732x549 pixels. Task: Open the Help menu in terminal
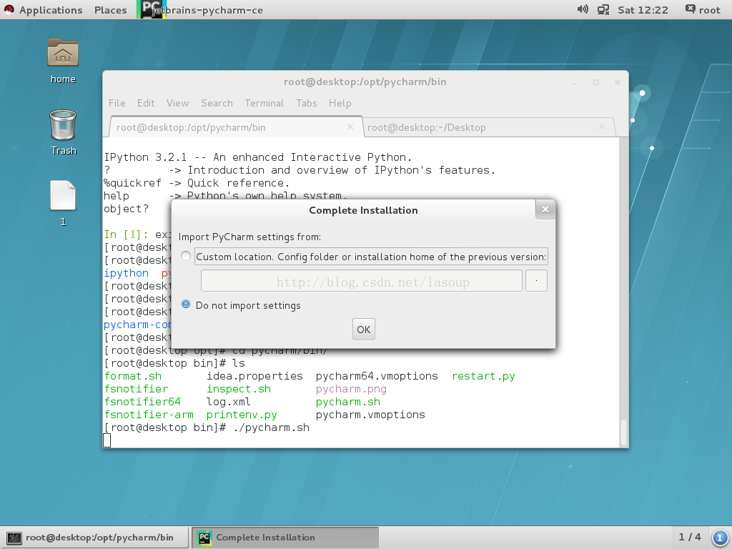[339, 103]
